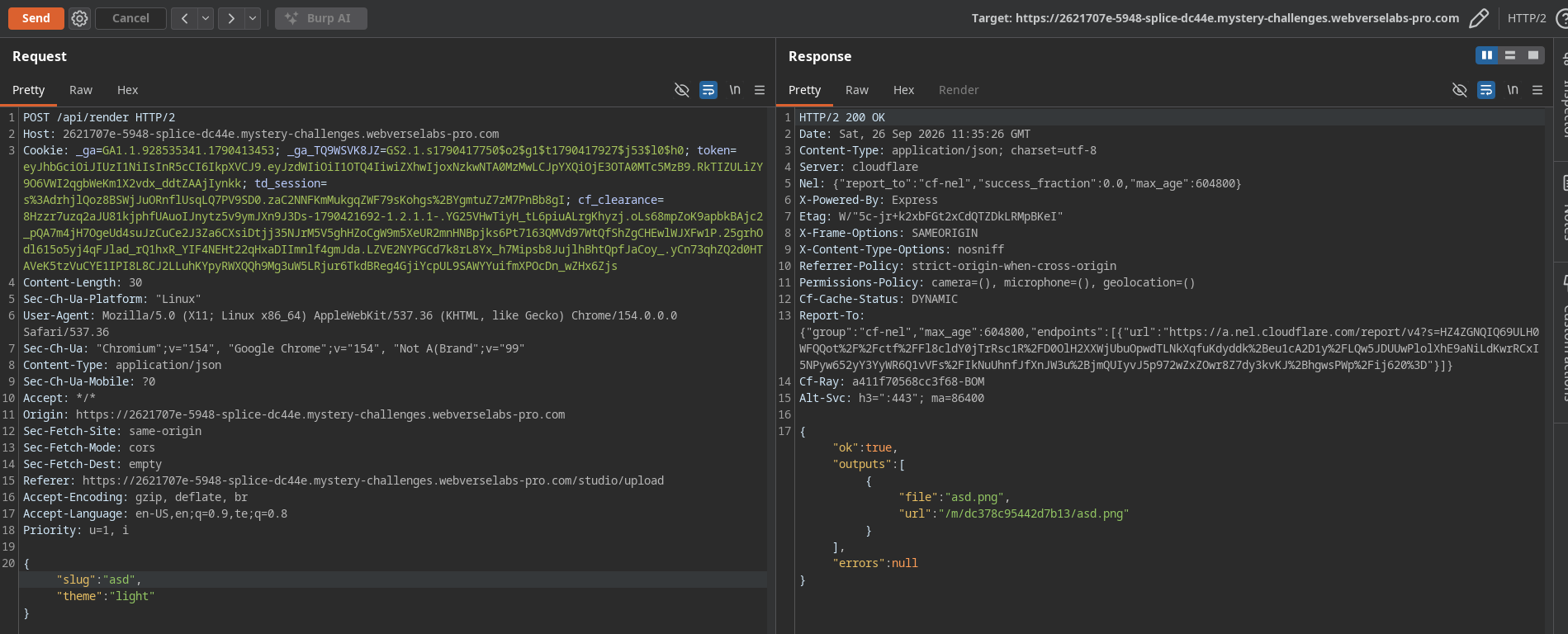Open the Response panel hamburger menu

click(1537, 90)
